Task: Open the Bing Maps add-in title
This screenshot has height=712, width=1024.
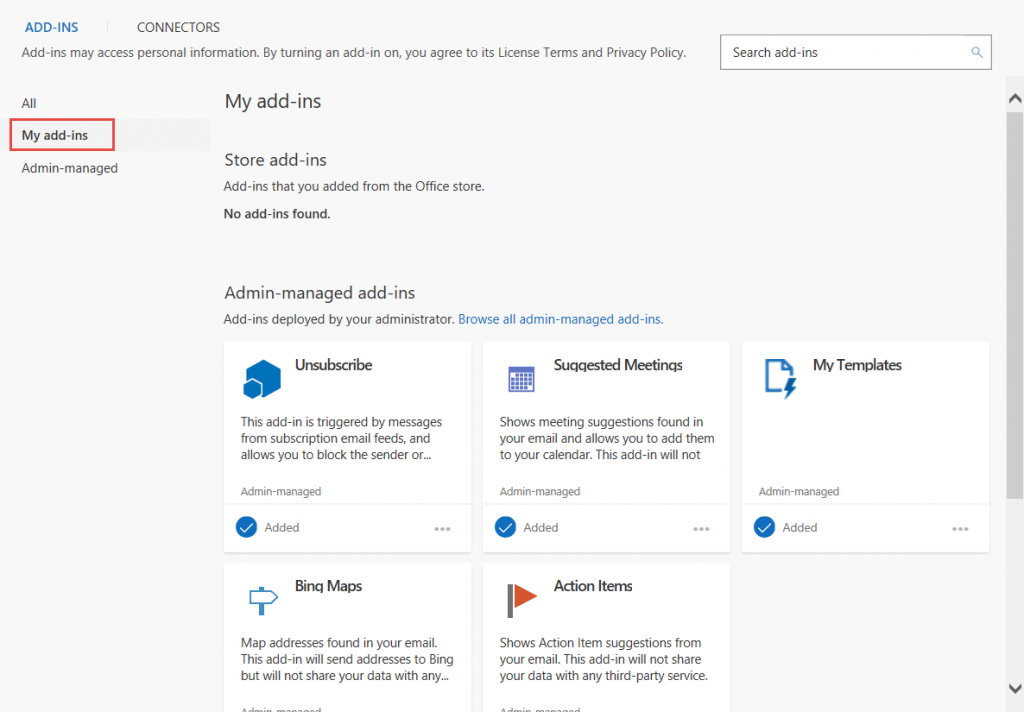Action: pos(328,586)
